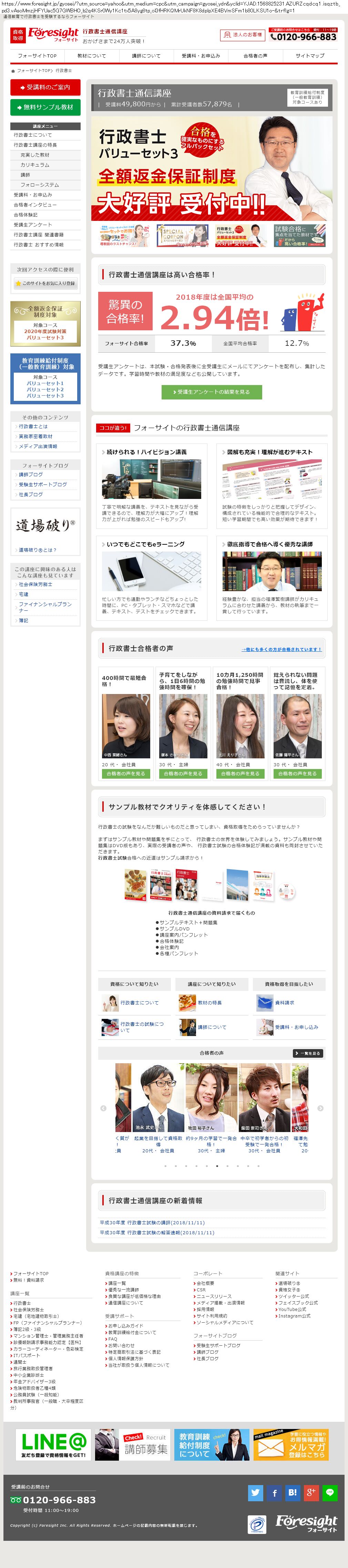Click the SPECIAL COUPON small banner
348x1568 pixels.
tap(182, 236)
